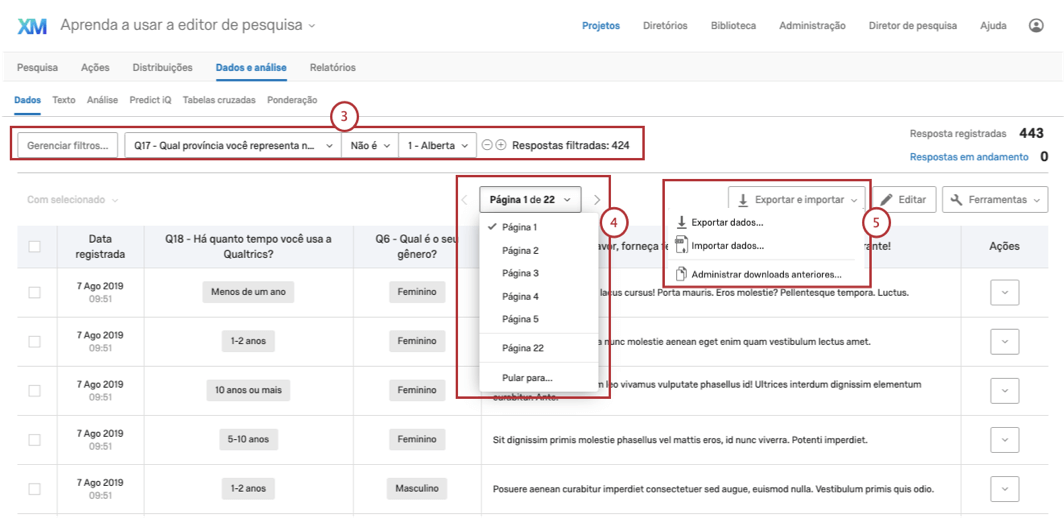Open the Tabelas cruzadas sub-tab
This screenshot has height=518, width=1064.
[x=219, y=99]
